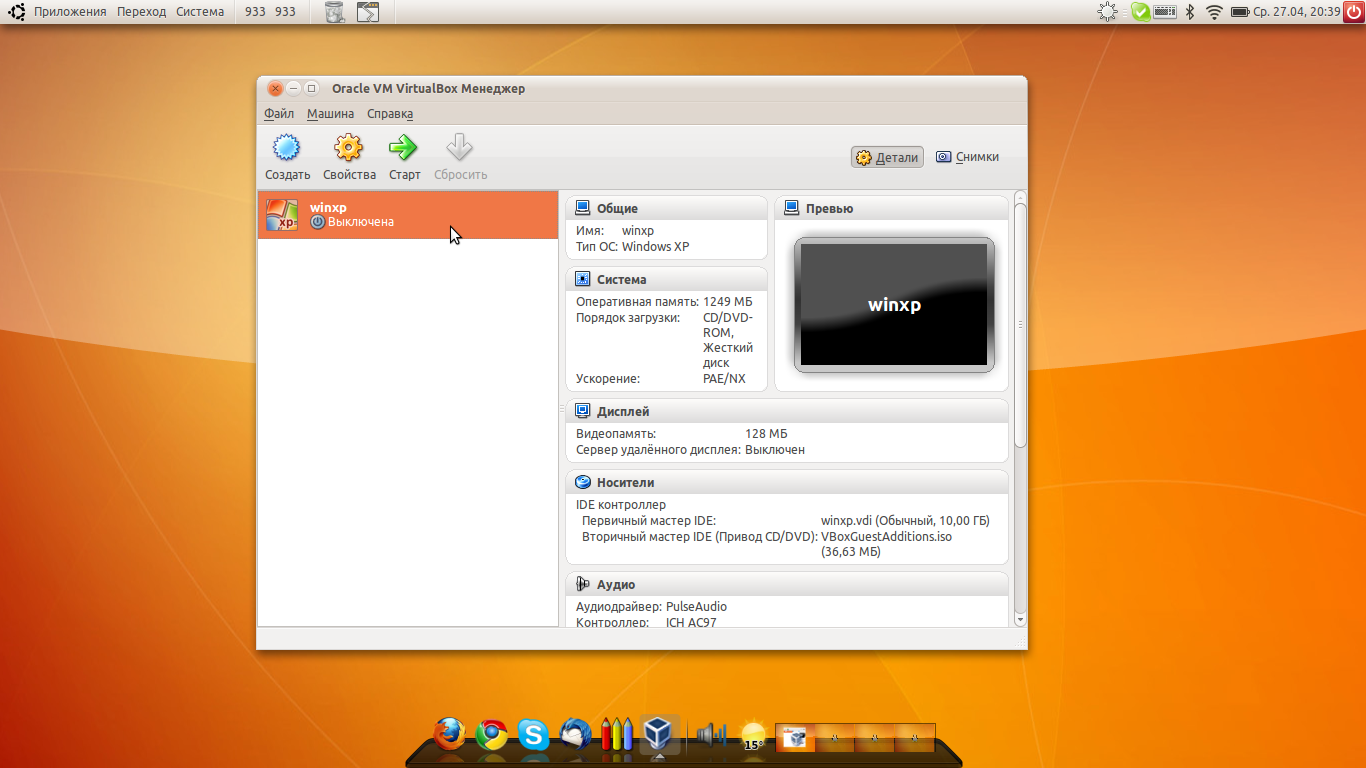
Task: Open Thunderbird mail from the dock
Action: coord(575,735)
